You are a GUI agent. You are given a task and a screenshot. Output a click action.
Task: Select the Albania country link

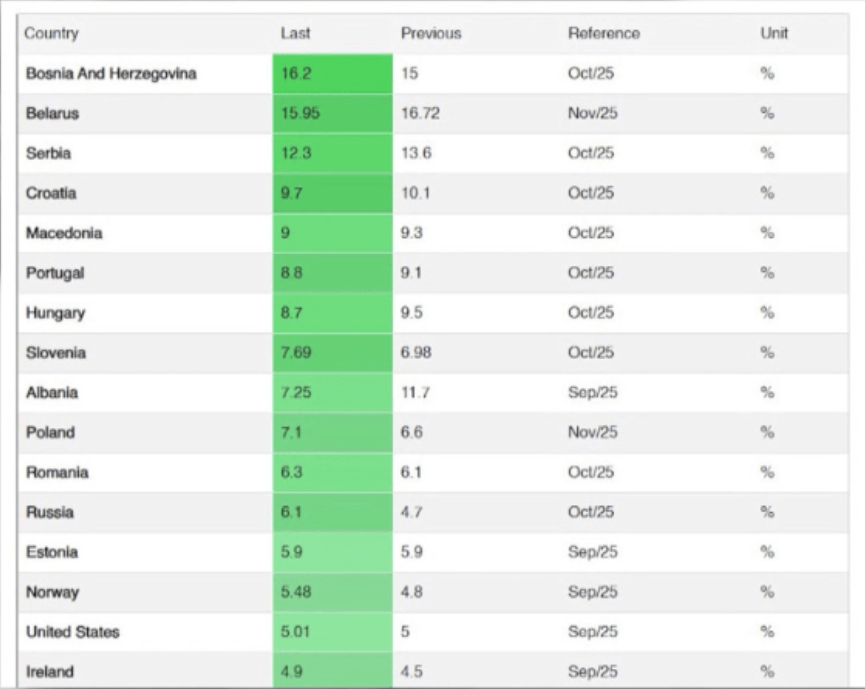[x=52, y=393]
